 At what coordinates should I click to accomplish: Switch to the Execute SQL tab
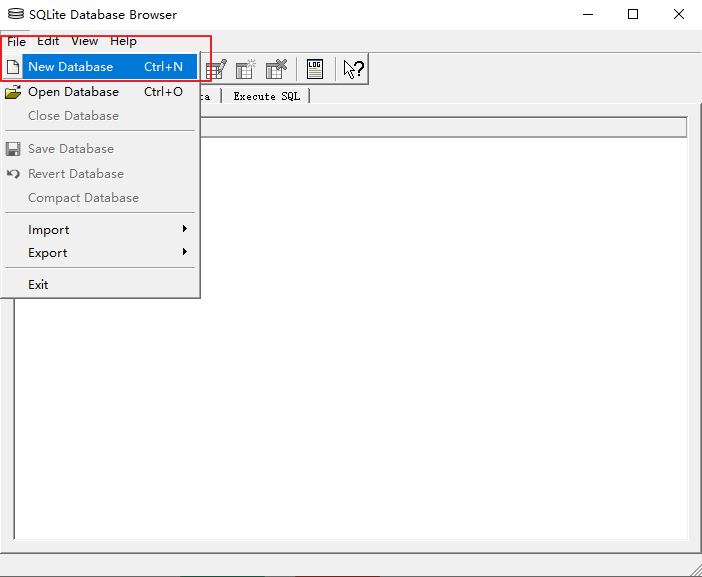(267, 96)
